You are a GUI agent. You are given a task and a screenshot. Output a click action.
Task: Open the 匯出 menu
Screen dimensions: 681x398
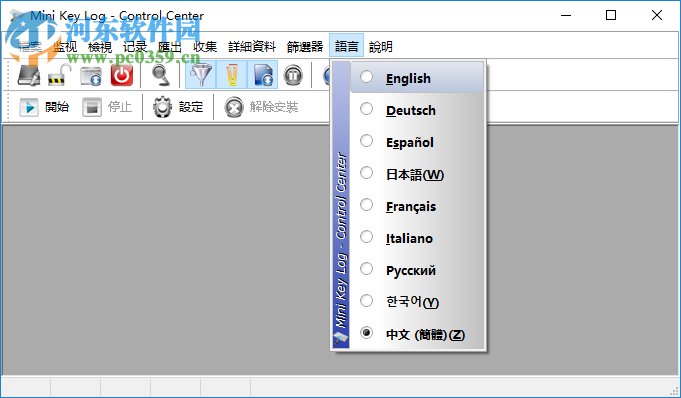click(x=170, y=46)
